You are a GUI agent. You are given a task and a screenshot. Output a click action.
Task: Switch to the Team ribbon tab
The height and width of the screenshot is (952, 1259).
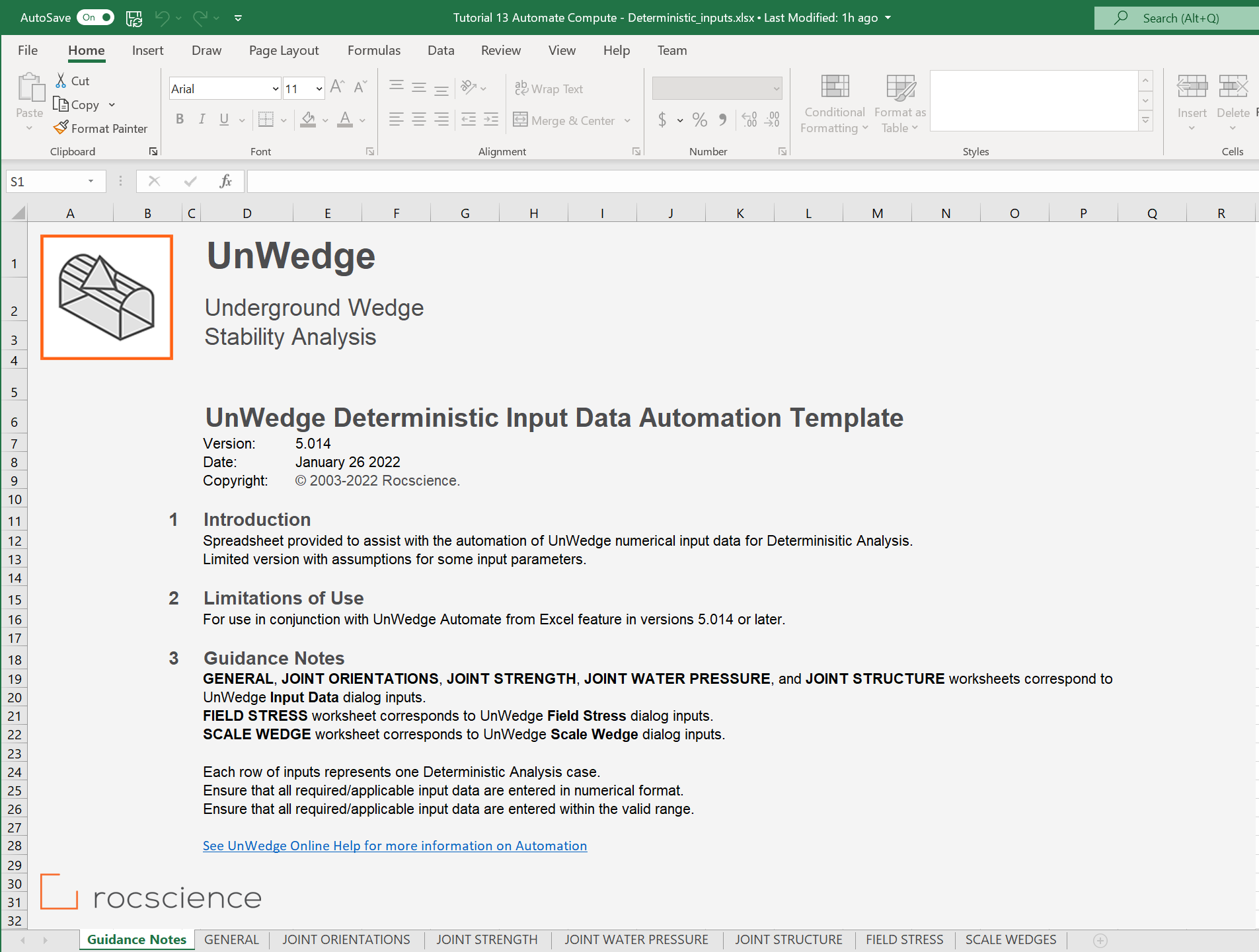click(x=672, y=50)
